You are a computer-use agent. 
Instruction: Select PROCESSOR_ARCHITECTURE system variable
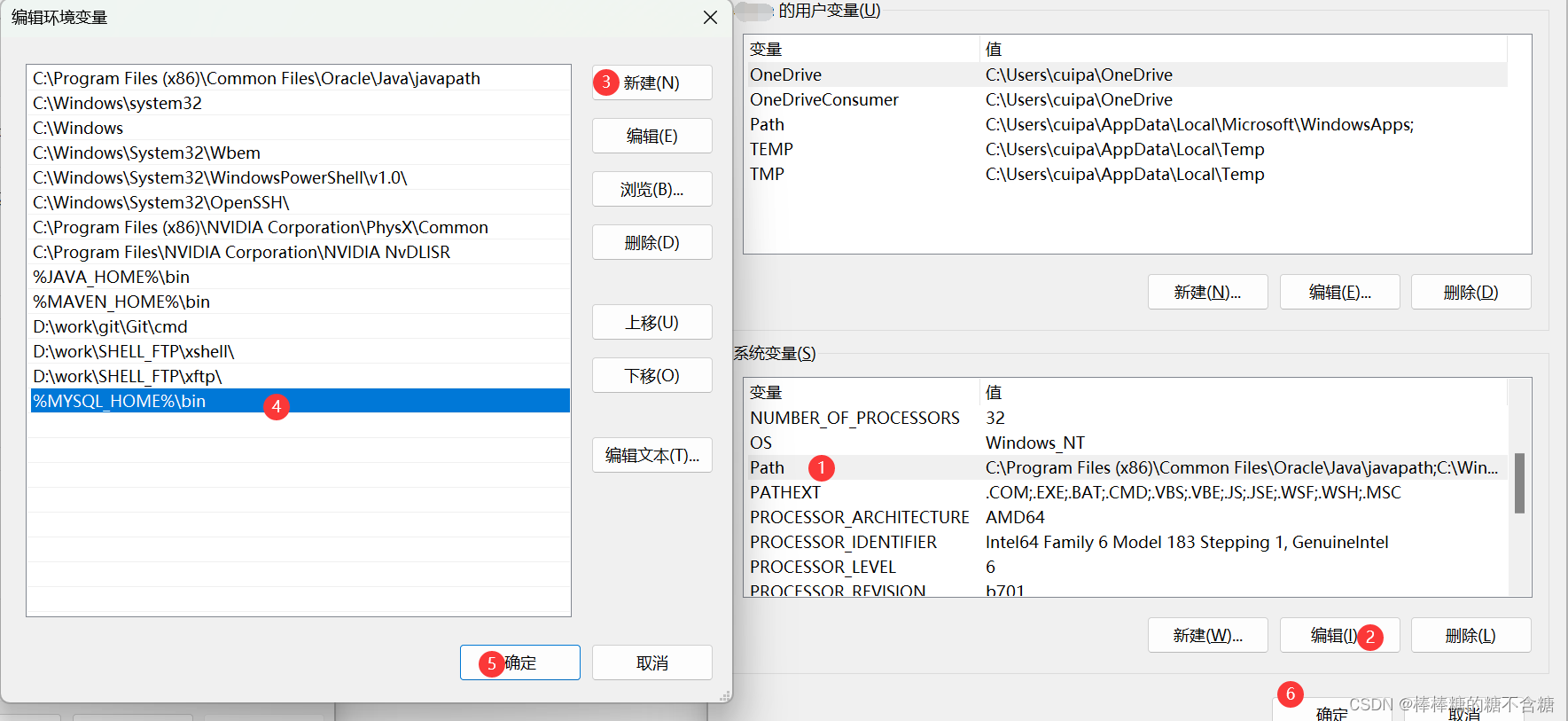point(1126,517)
